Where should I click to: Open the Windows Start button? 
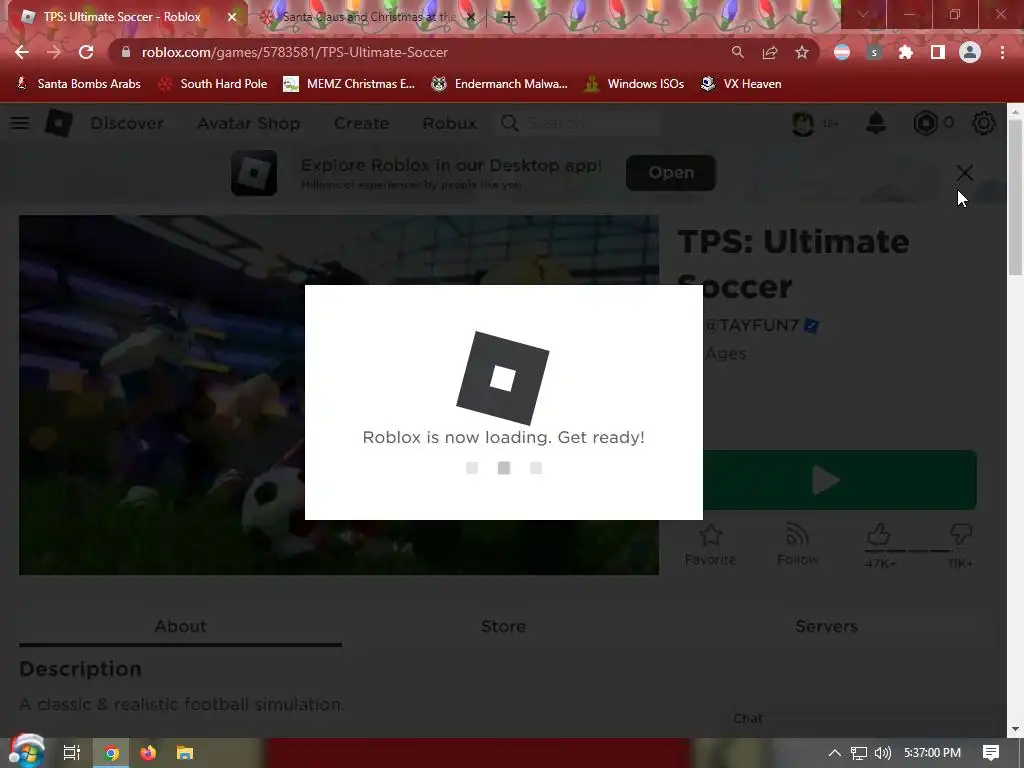tap(25, 752)
